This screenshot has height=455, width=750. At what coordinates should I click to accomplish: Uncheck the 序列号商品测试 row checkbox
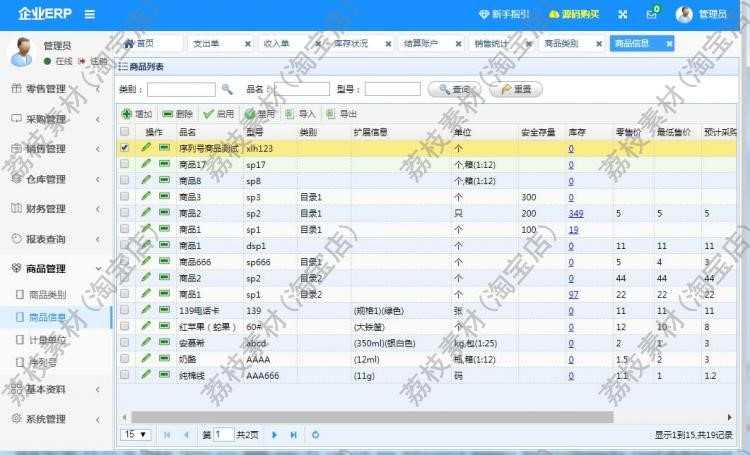click(125, 148)
